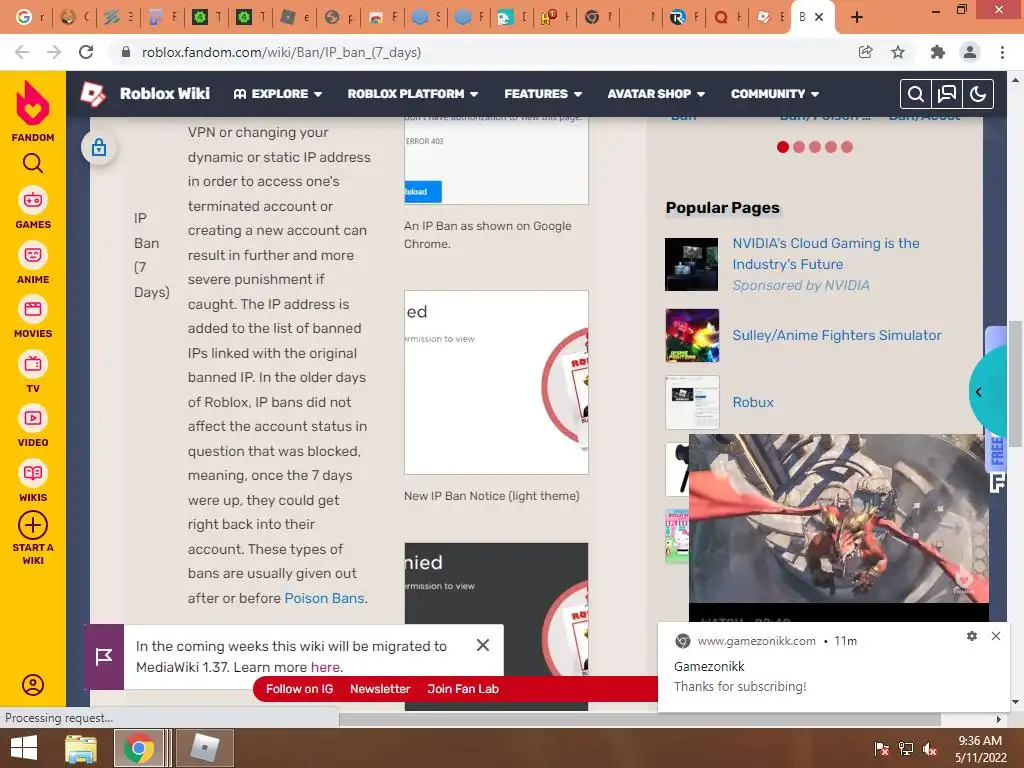Open the Discuss speech-bubble icon in header
The height and width of the screenshot is (768, 1024).
[947, 94]
